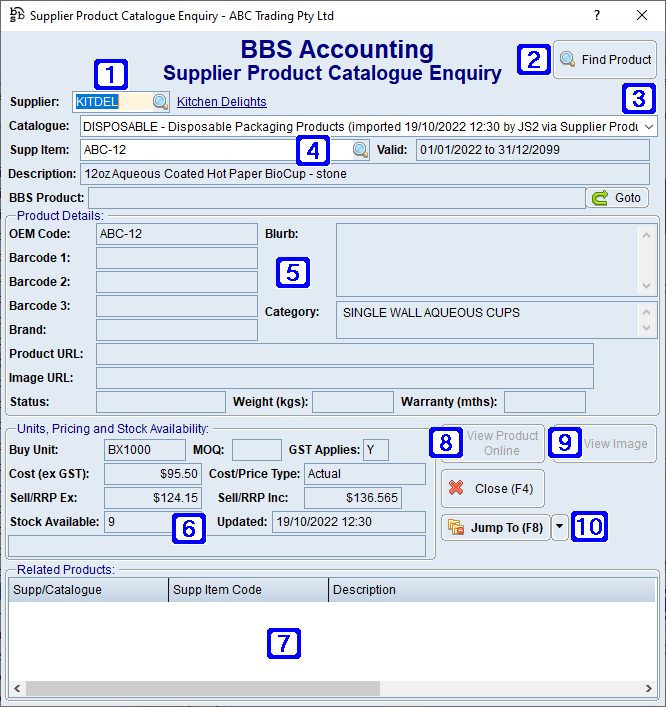Click the GST Applies field showing Y
Screen dimensions: 666x707
pos(376,450)
